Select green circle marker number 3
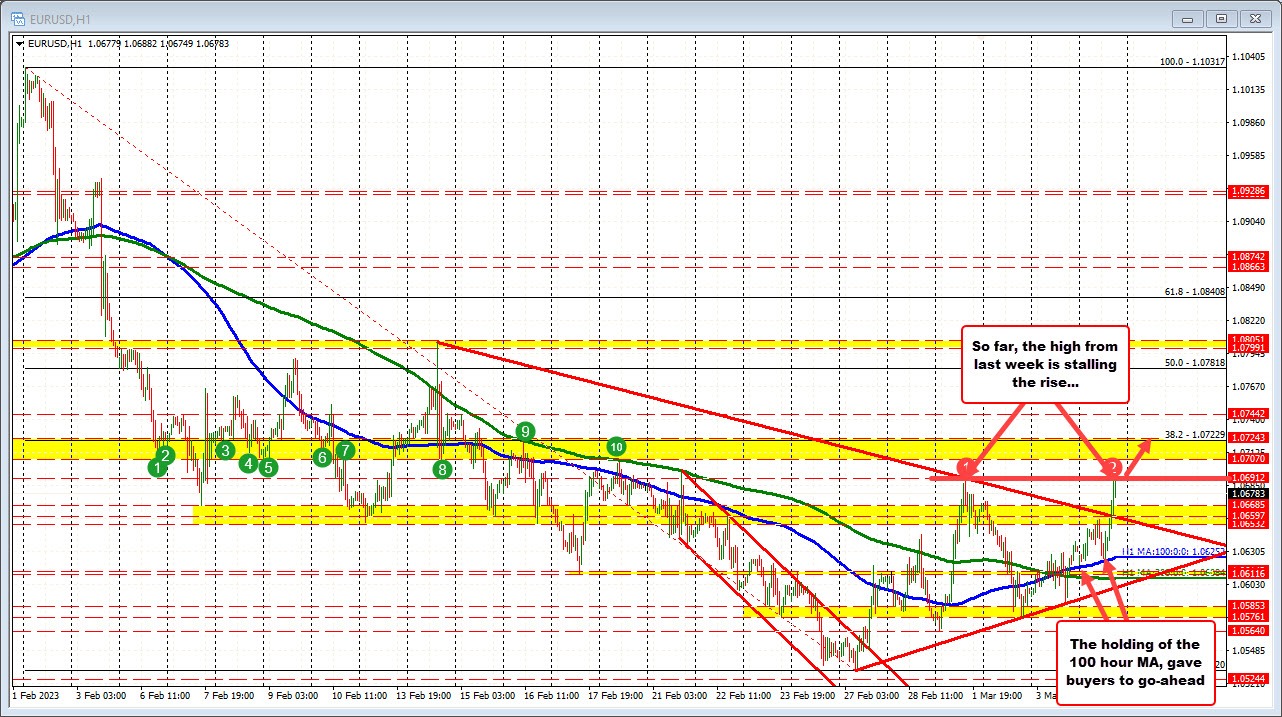Screen dimensions: 1282x717 click(225, 450)
